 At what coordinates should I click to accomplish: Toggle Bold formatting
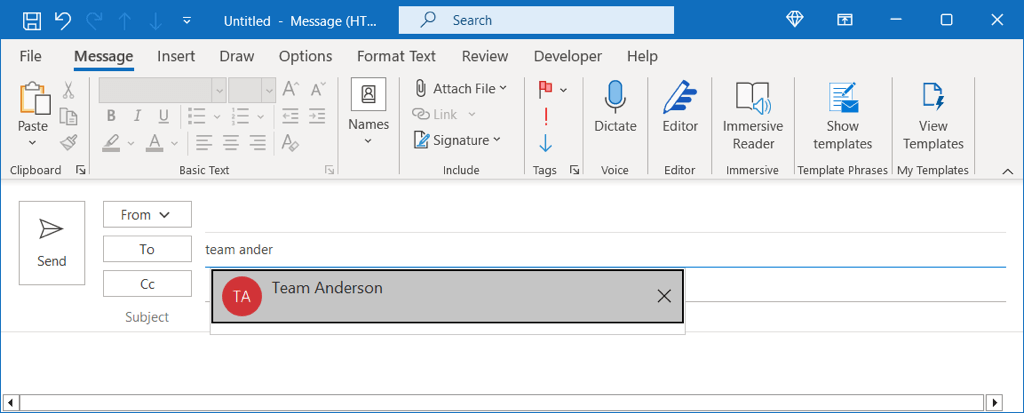tap(112, 116)
